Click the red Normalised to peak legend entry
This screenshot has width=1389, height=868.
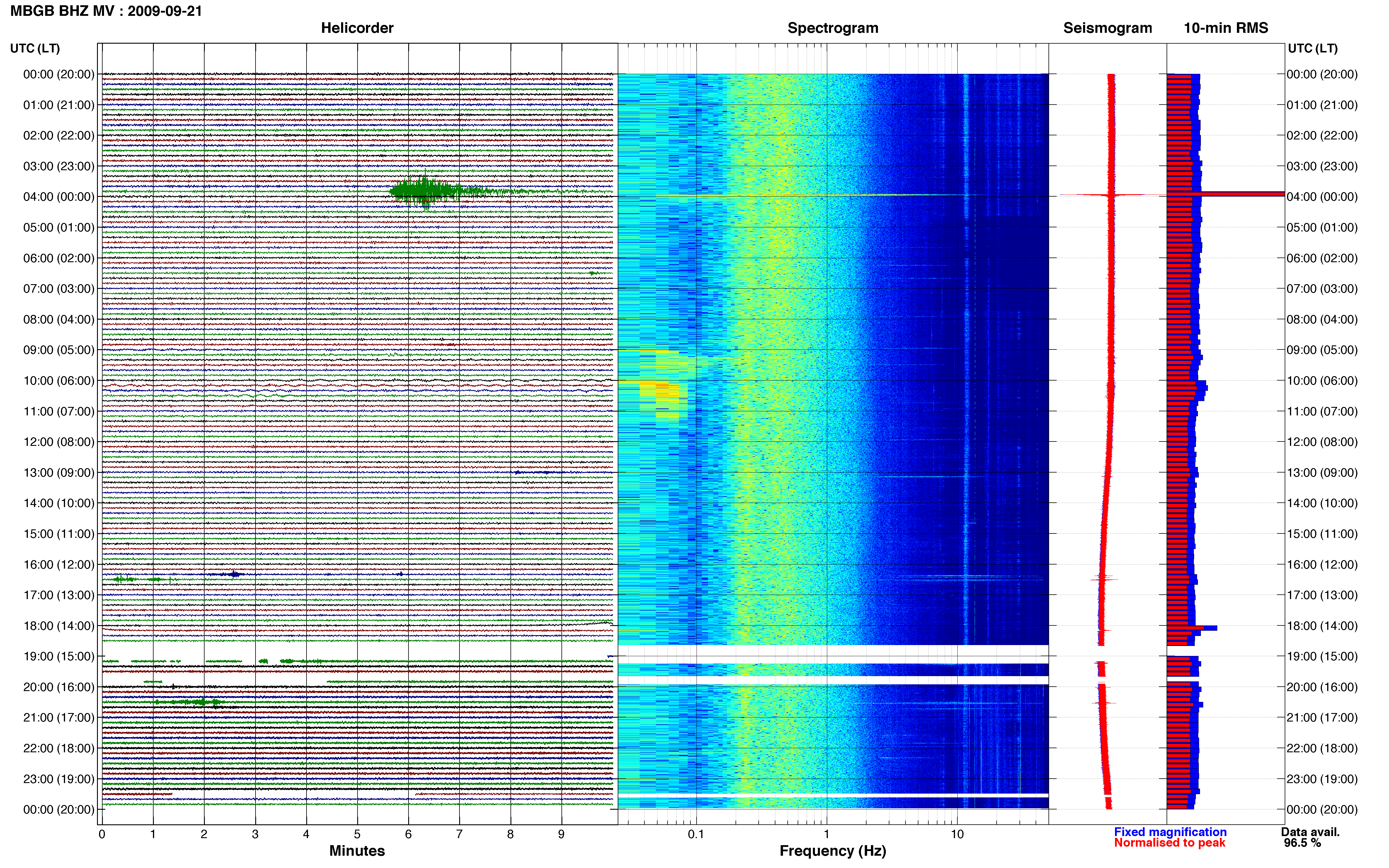(x=1170, y=843)
